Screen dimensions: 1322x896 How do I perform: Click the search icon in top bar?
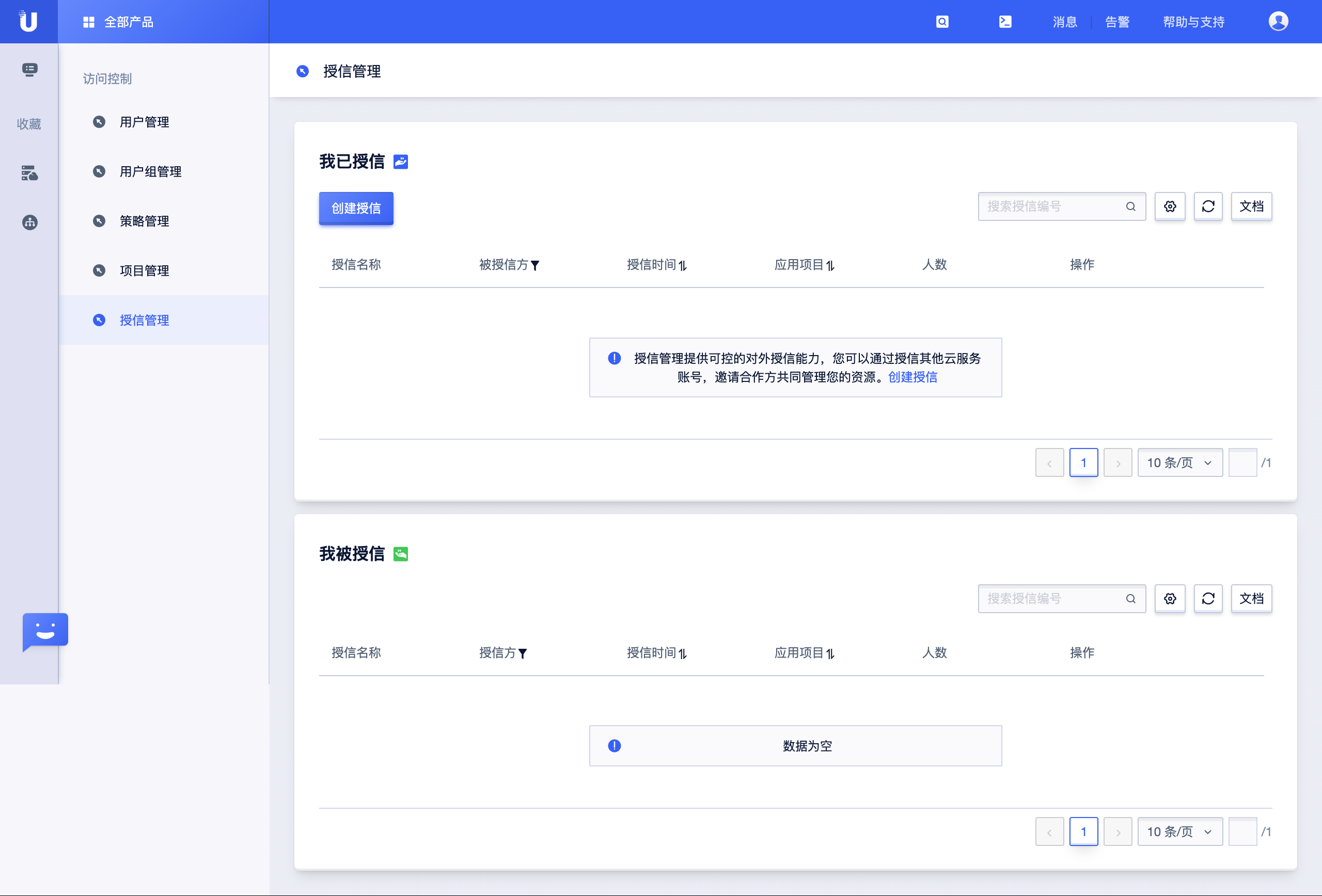pos(942,22)
